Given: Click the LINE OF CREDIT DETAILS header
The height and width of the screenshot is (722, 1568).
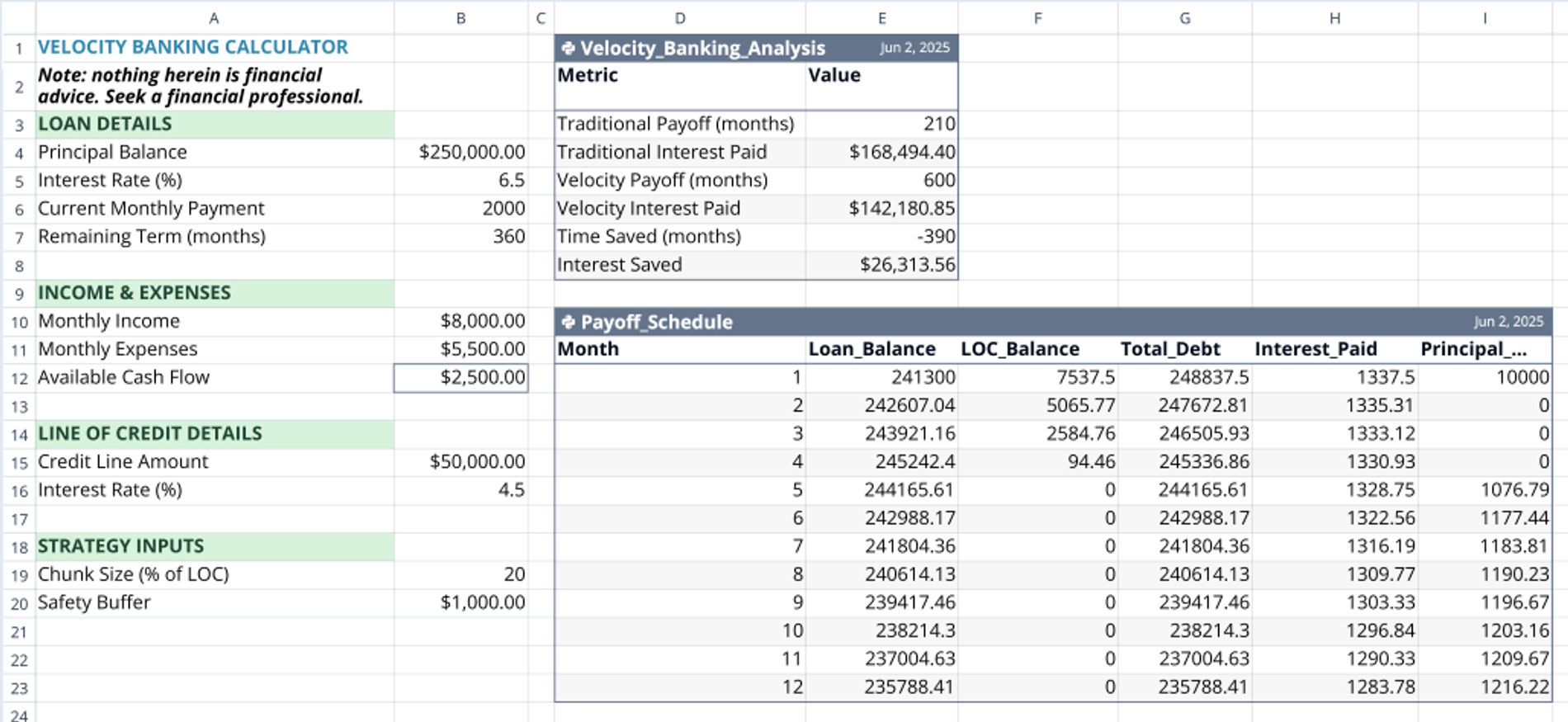Looking at the screenshot, I should (215, 434).
